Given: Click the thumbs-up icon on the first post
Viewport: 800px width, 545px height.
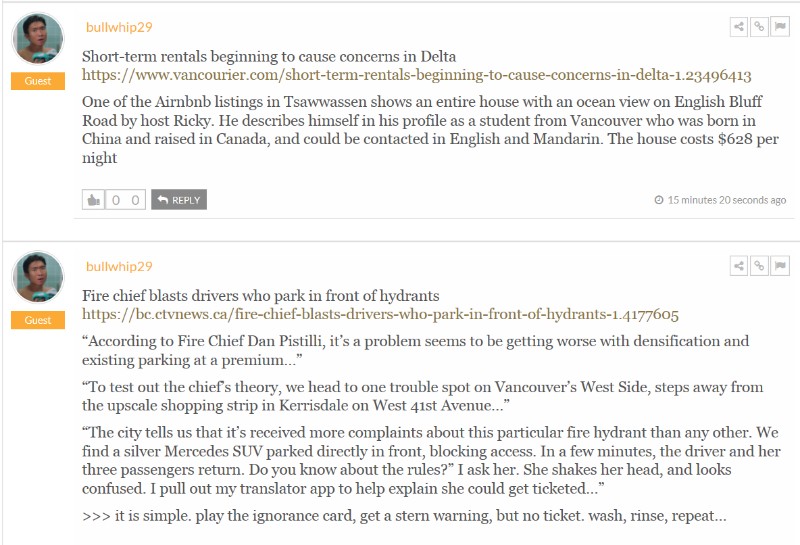Looking at the screenshot, I should [x=94, y=200].
